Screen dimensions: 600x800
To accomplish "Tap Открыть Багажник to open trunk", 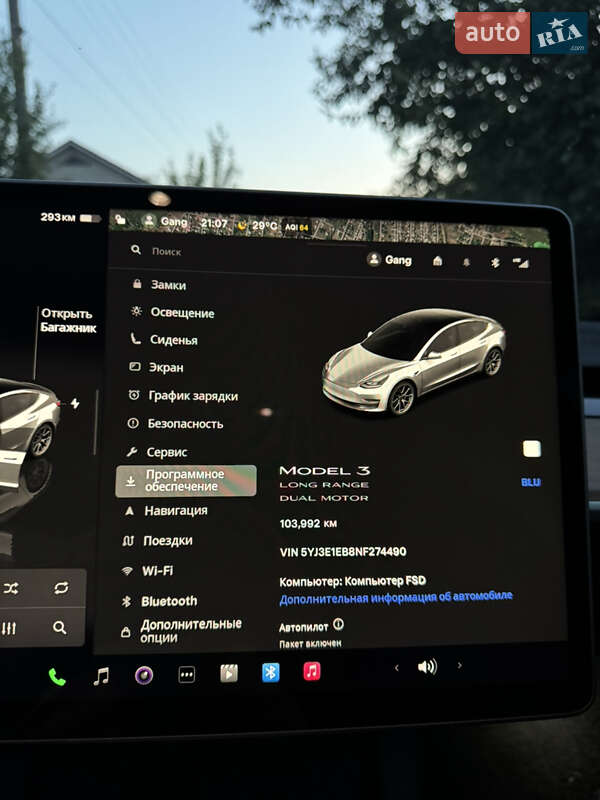I will tap(68, 320).
